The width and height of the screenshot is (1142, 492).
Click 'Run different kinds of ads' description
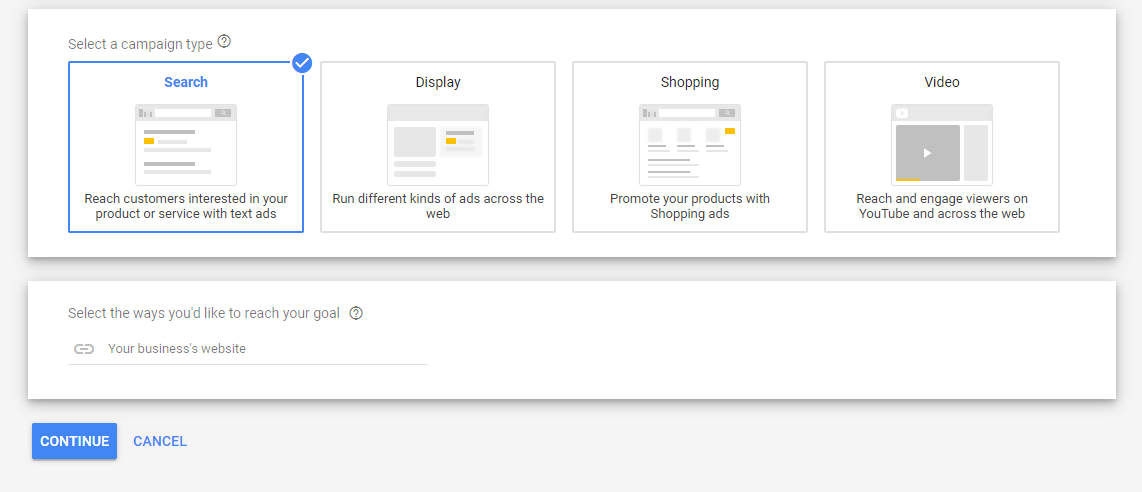tap(438, 206)
